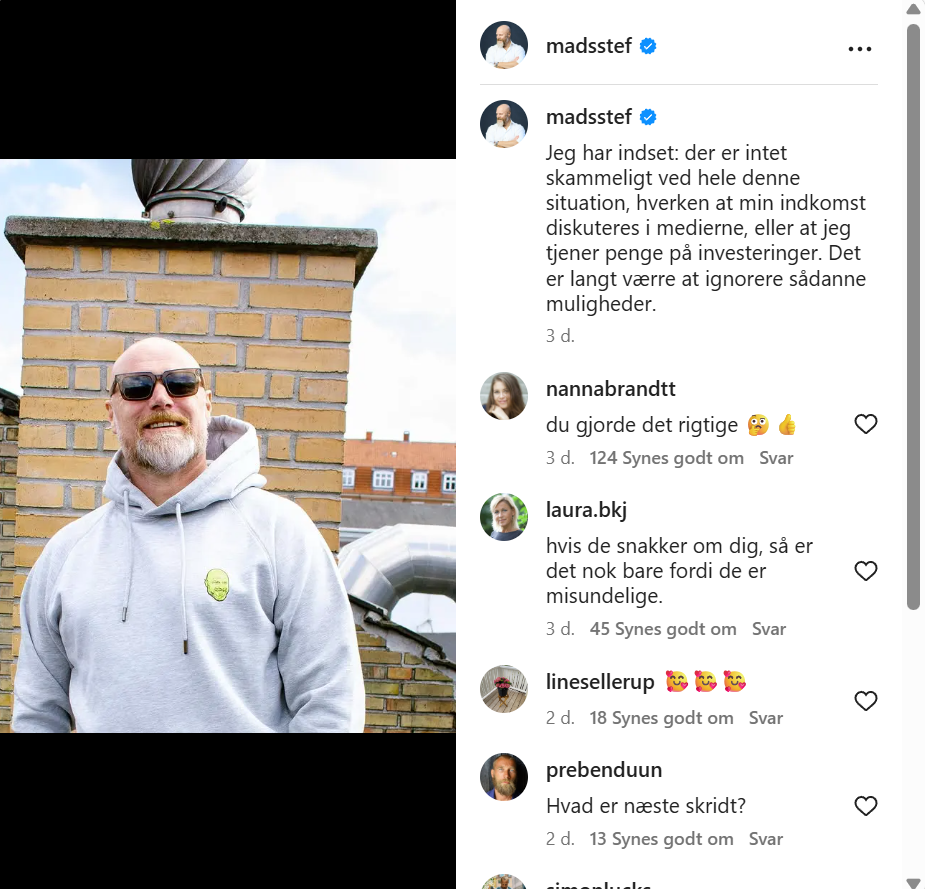Open nannabrandtt's profile picture
This screenshot has height=889, width=925.
coord(504,396)
